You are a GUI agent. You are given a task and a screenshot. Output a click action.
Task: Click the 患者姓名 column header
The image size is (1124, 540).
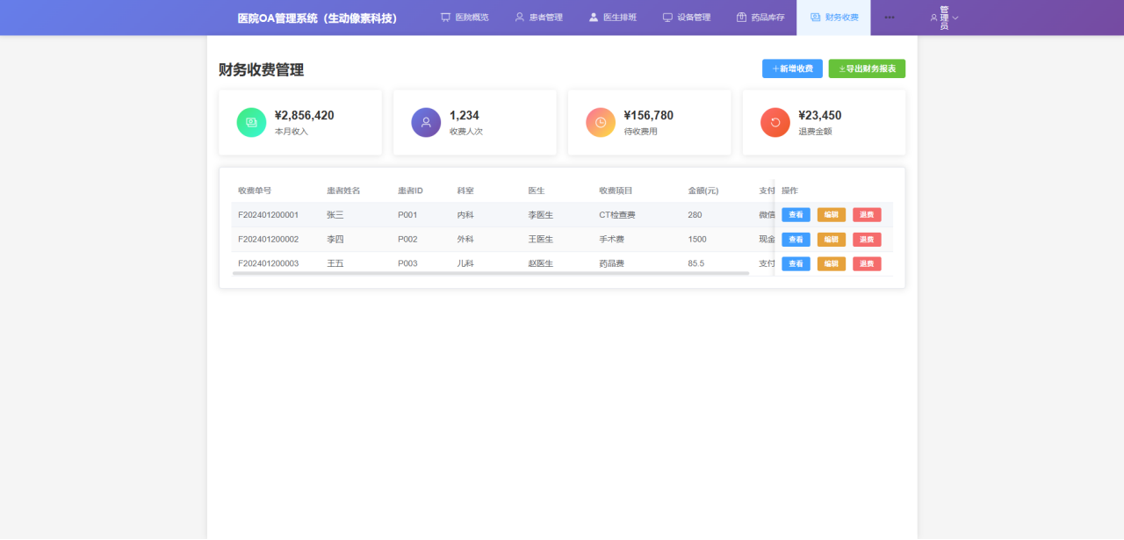[343, 190]
